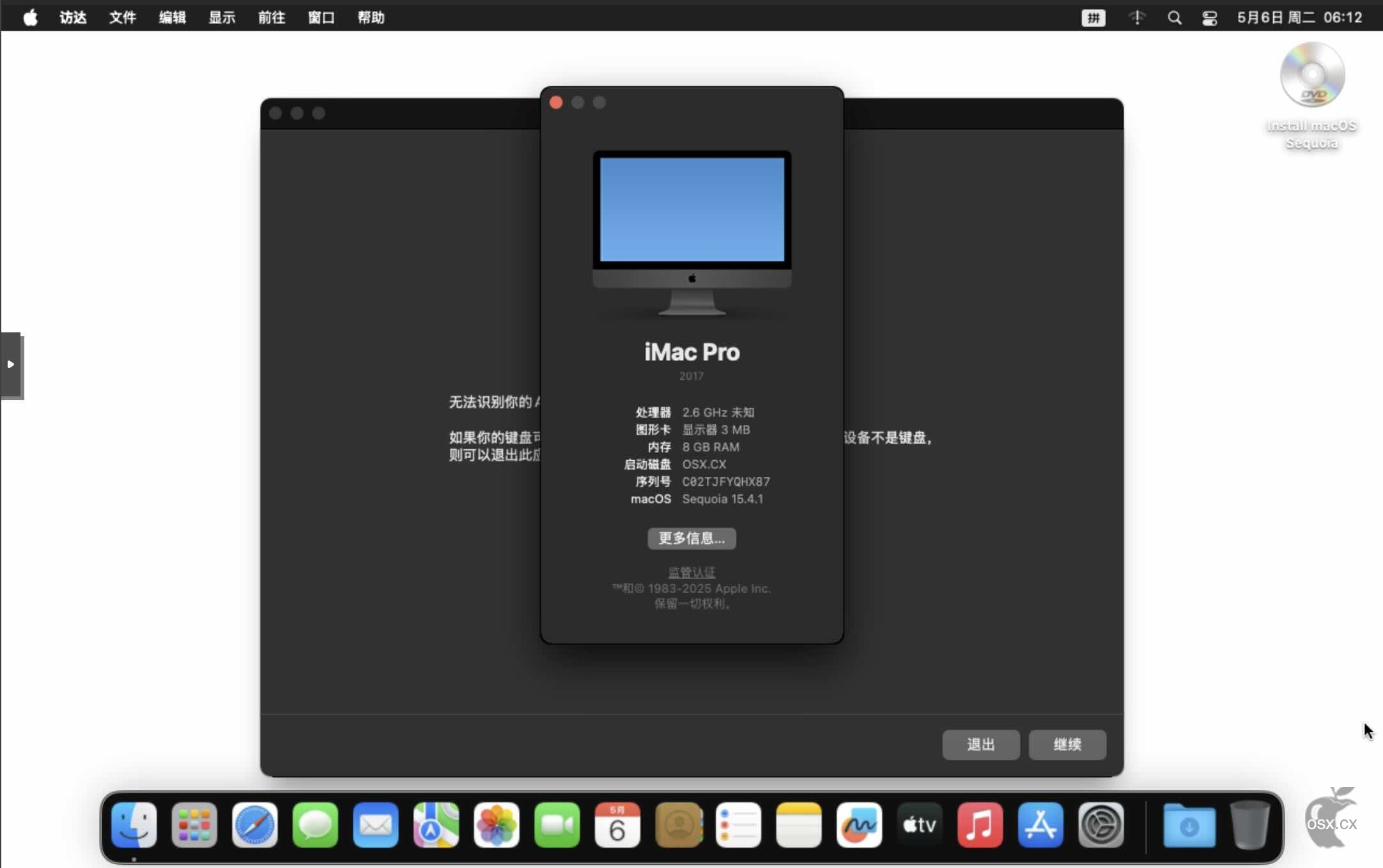Open Safari browser in the Dock
Screen dimensions: 1383x868
point(254,825)
